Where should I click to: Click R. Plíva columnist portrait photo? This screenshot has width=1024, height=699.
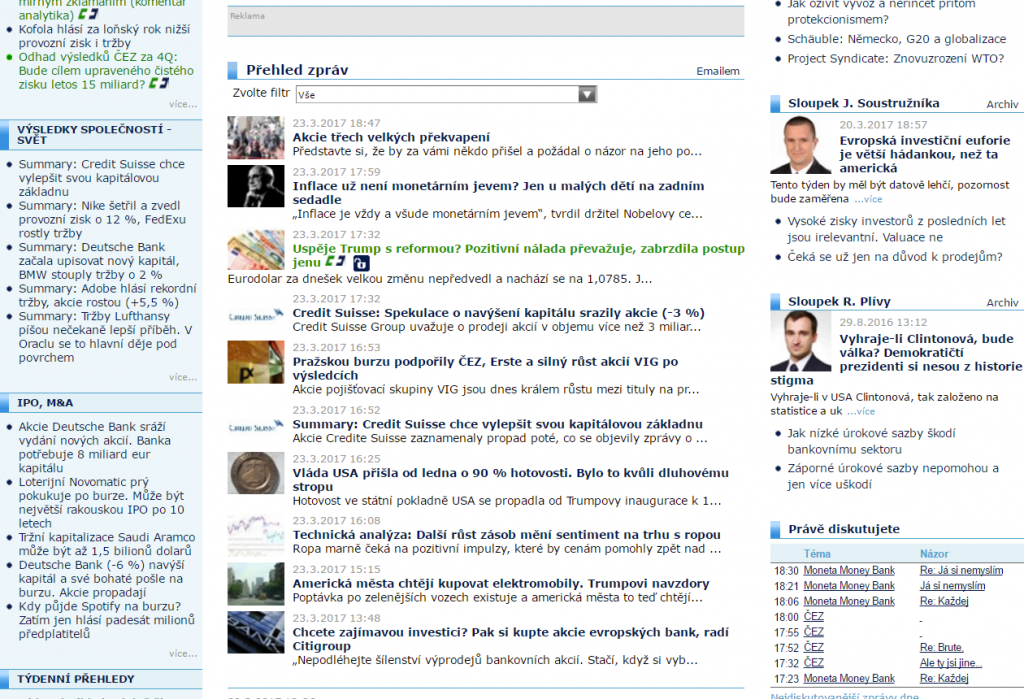800,341
